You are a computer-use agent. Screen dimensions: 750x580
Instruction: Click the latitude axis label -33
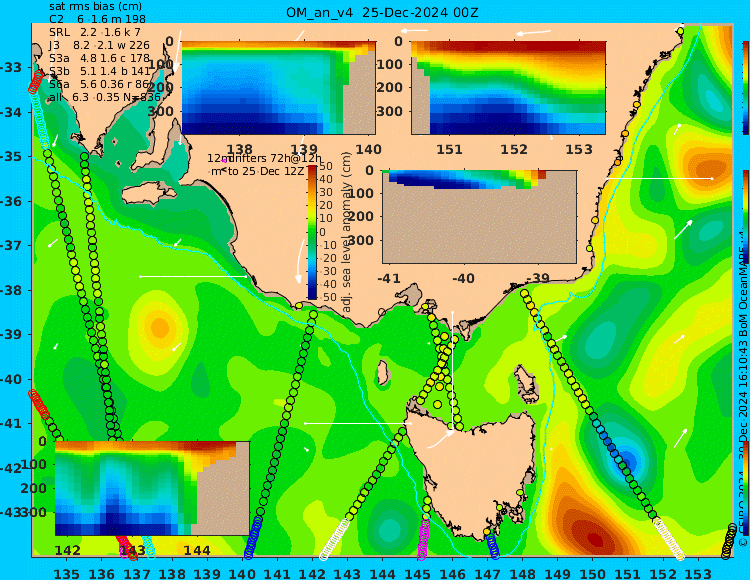[x=11, y=67]
